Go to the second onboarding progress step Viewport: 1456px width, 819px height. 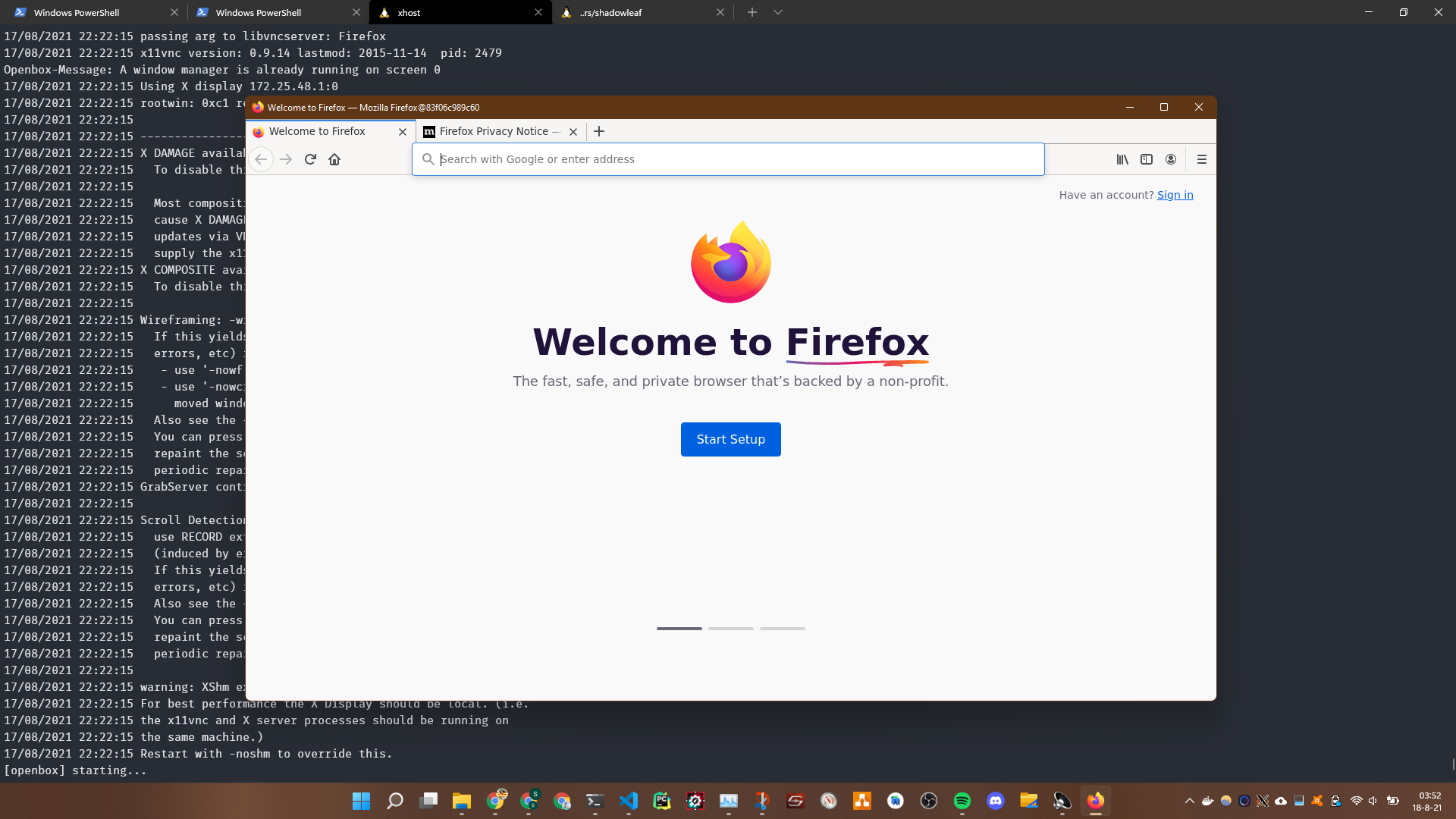click(x=730, y=629)
